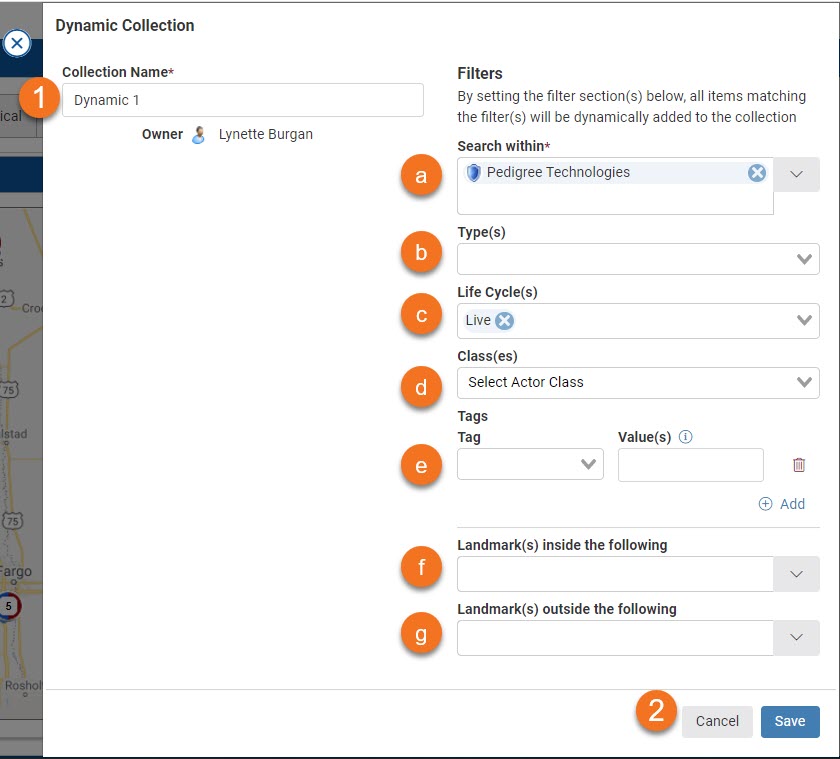Expand the Type(s) dropdown
The height and width of the screenshot is (759, 840).
click(x=807, y=258)
